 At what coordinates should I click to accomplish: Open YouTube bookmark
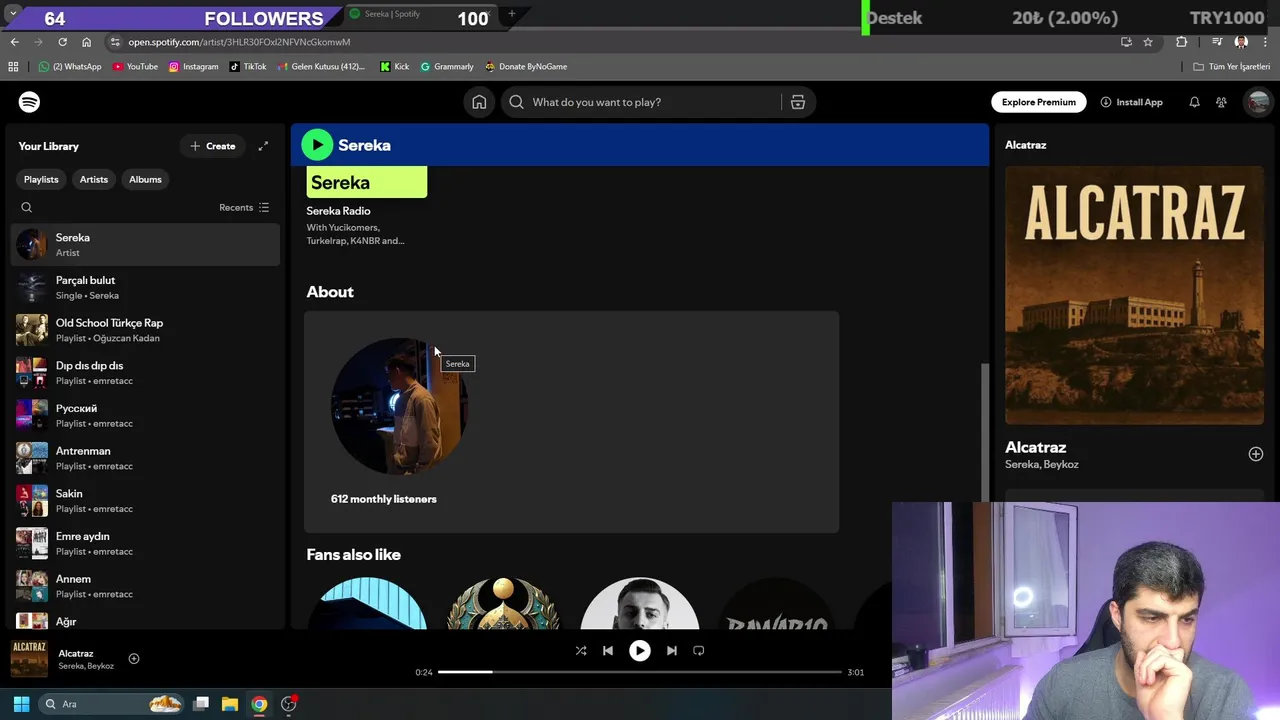tap(135, 67)
